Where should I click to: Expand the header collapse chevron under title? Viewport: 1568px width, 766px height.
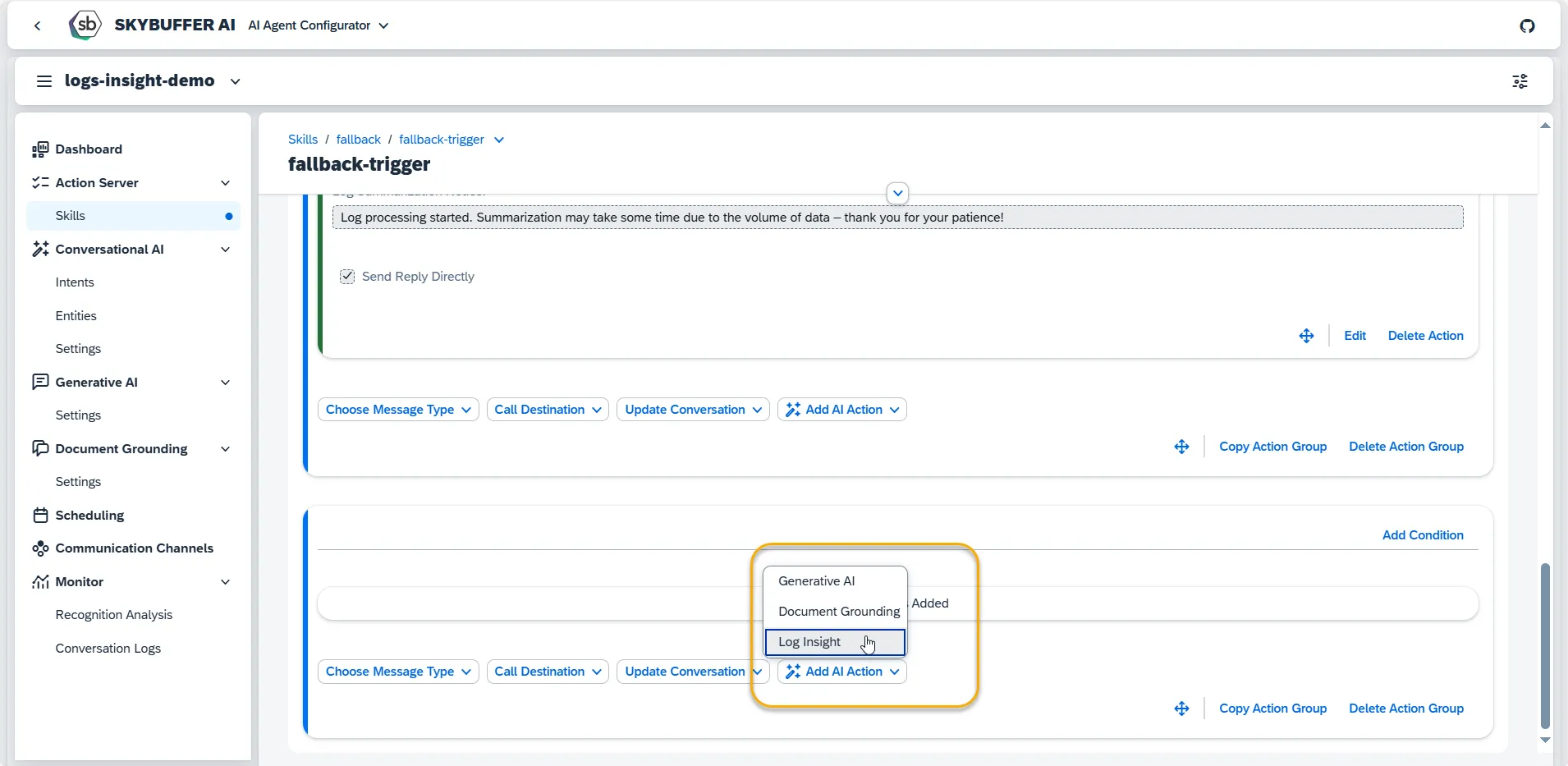click(897, 194)
